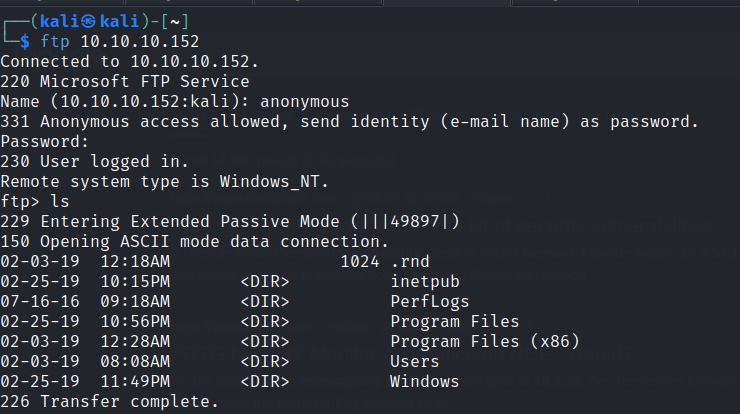Select the 'PerfLogs' directory name
This screenshot has height=414, width=740.
point(430,301)
